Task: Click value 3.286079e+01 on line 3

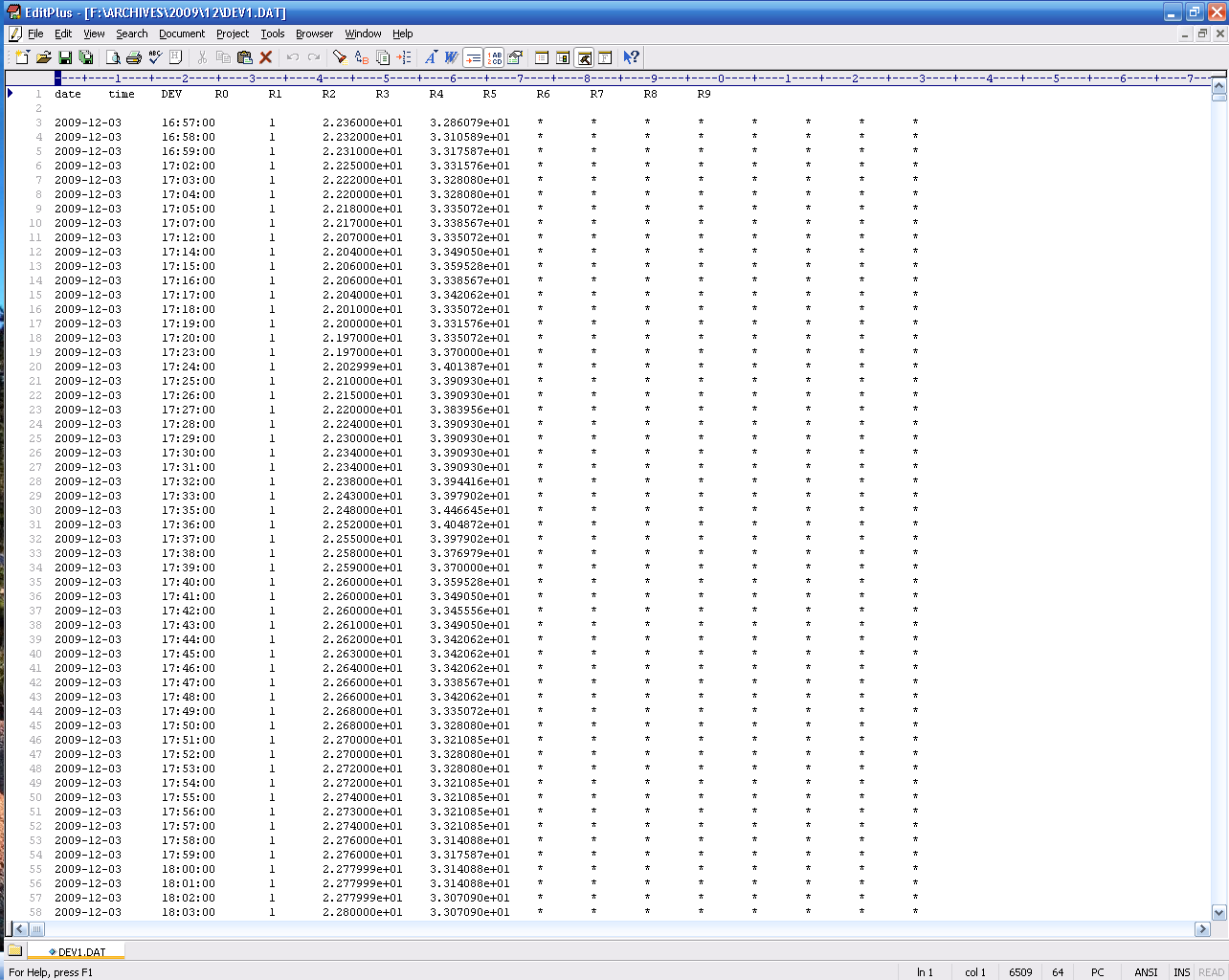Action: 470,122
